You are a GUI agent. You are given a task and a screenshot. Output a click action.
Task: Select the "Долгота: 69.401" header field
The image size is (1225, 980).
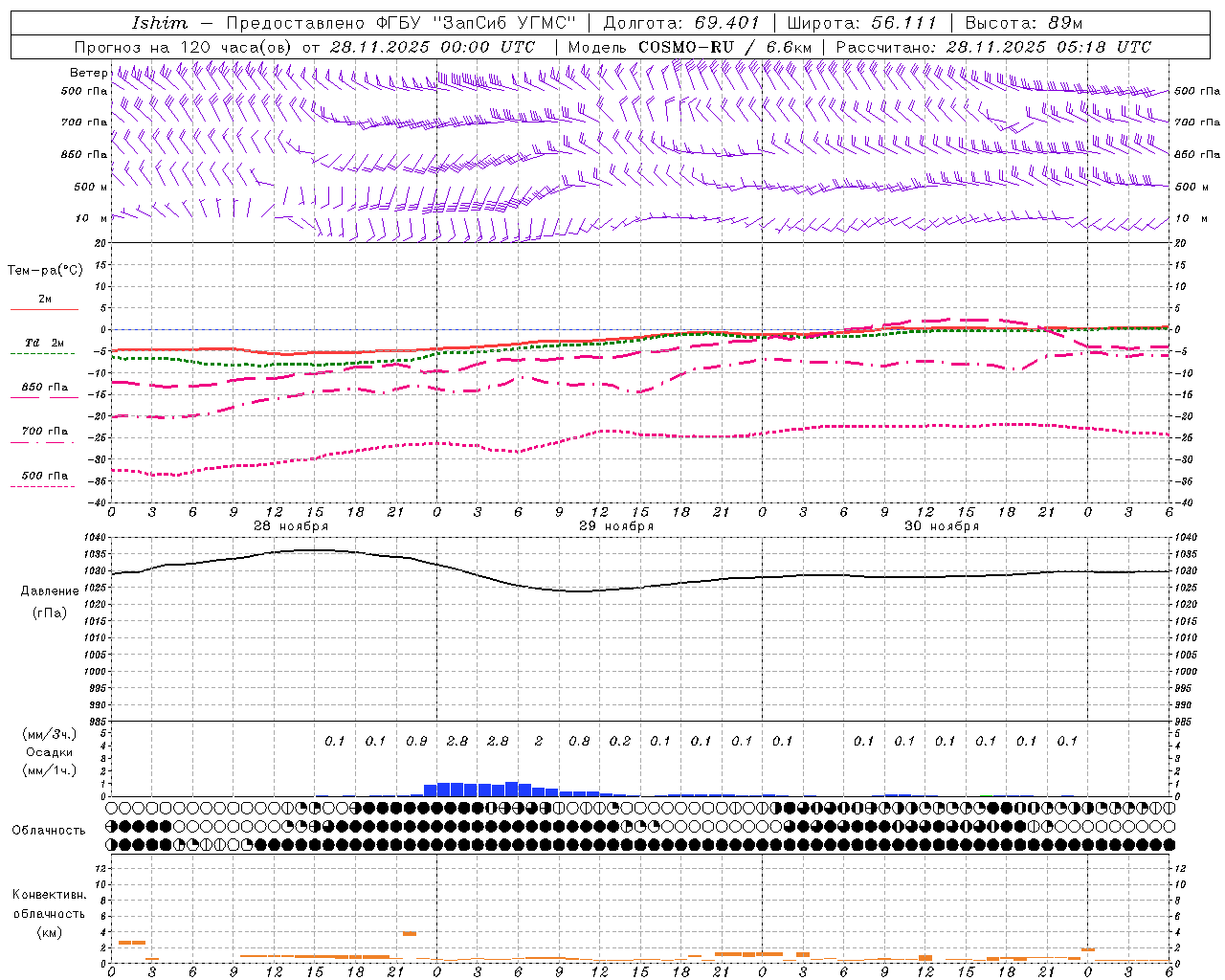(x=682, y=23)
